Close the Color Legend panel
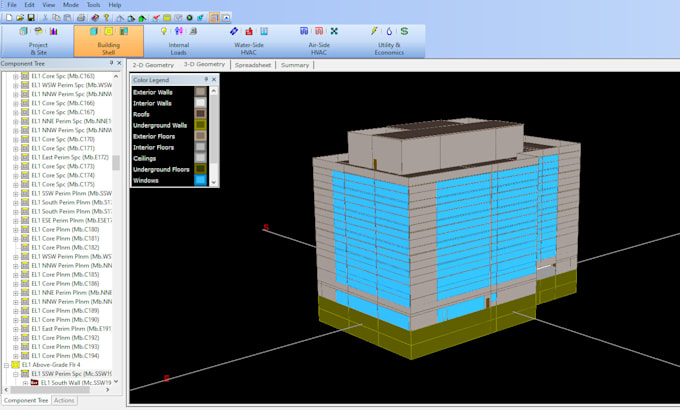Image resolution: width=680 pixels, height=410 pixels. 214,79
